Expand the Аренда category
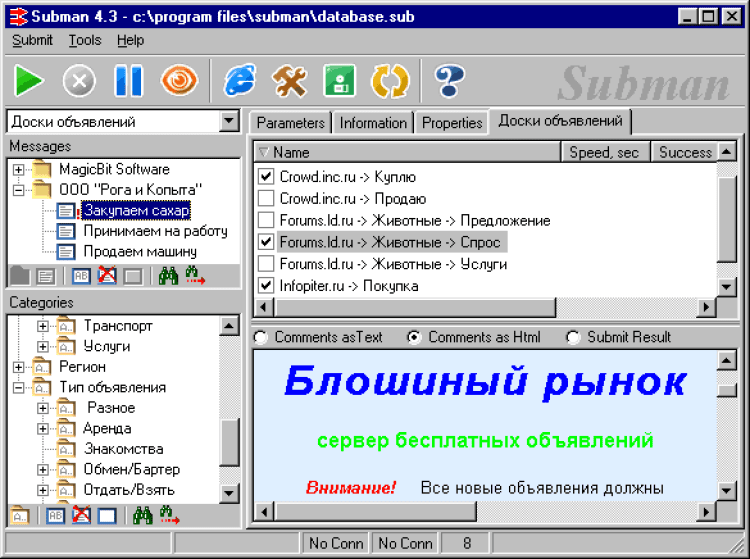 point(43,428)
